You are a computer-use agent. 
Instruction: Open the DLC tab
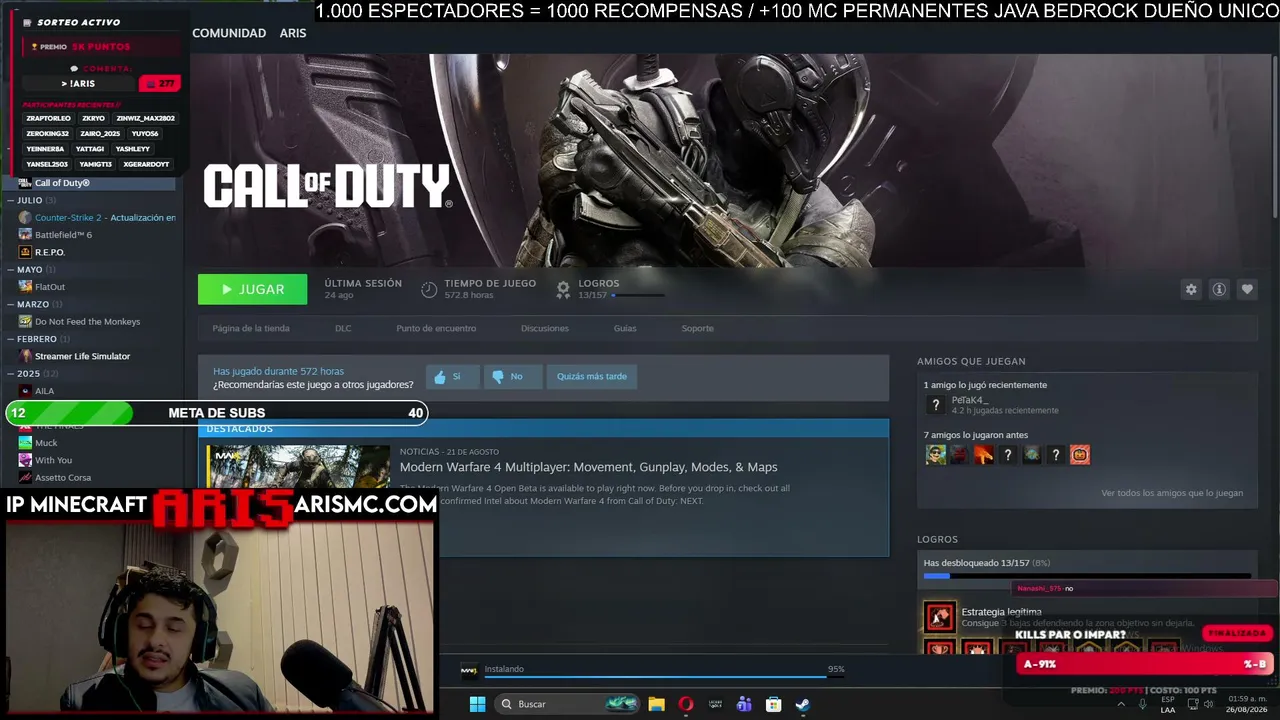pyautogui.click(x=343, y=328)
